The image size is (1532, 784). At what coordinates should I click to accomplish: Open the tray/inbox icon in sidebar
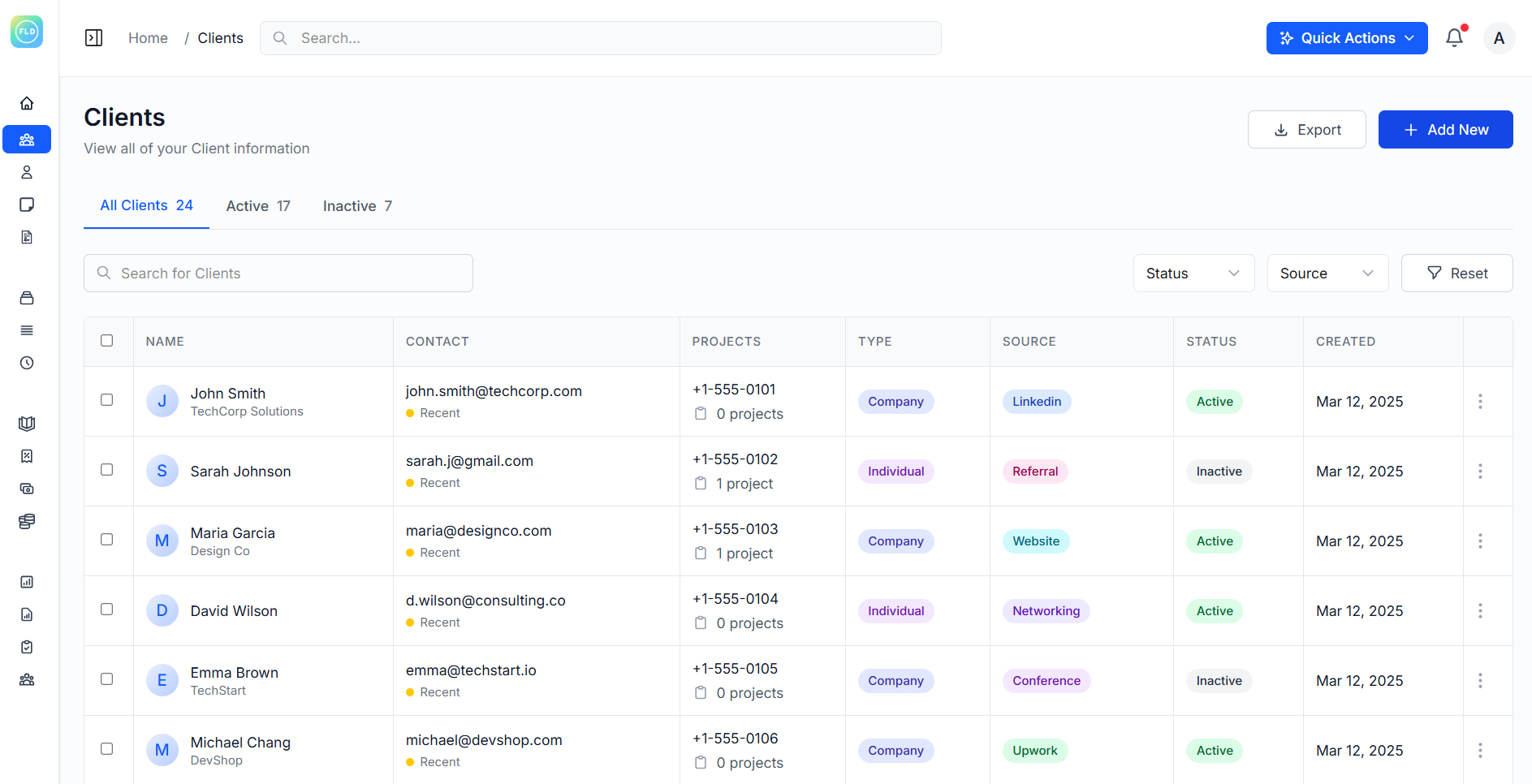coord(27,298)
